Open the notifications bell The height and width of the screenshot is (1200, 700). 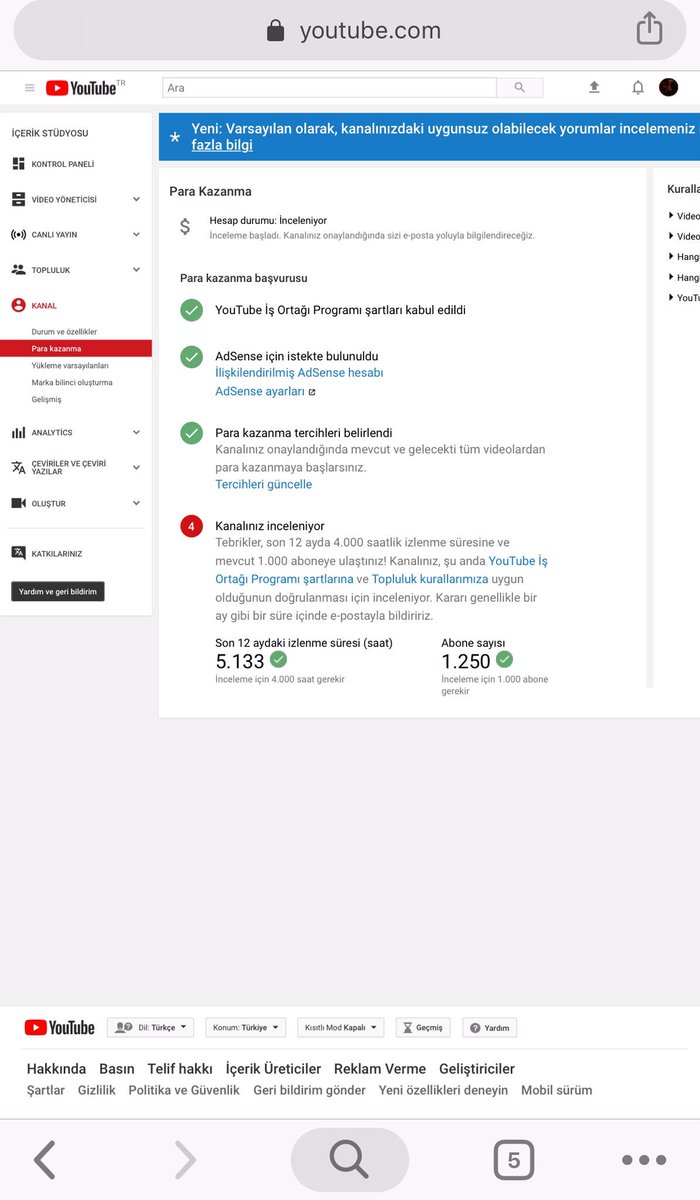pos(638,88)
